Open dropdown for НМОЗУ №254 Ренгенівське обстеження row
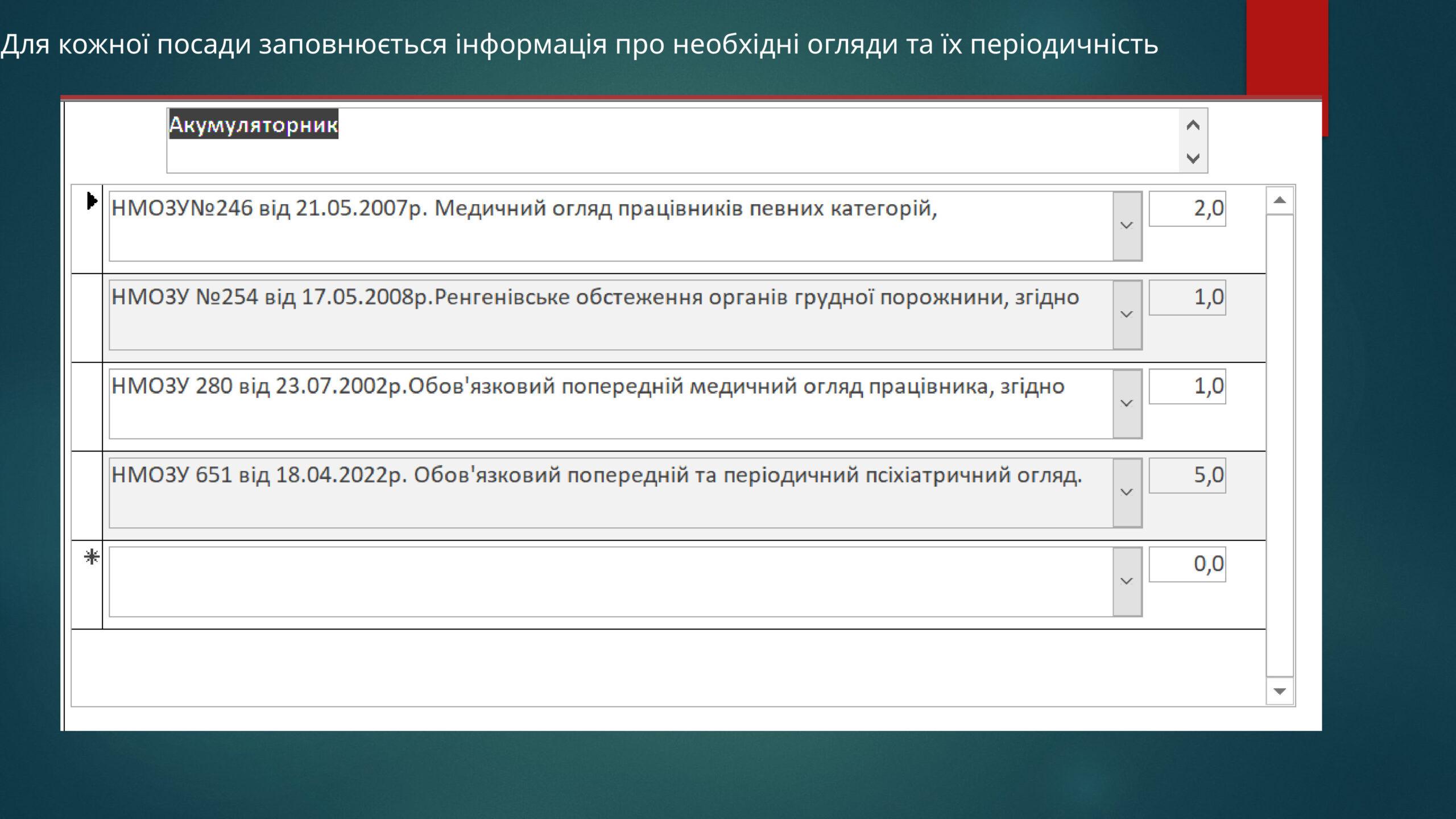 coord(1127,315)
